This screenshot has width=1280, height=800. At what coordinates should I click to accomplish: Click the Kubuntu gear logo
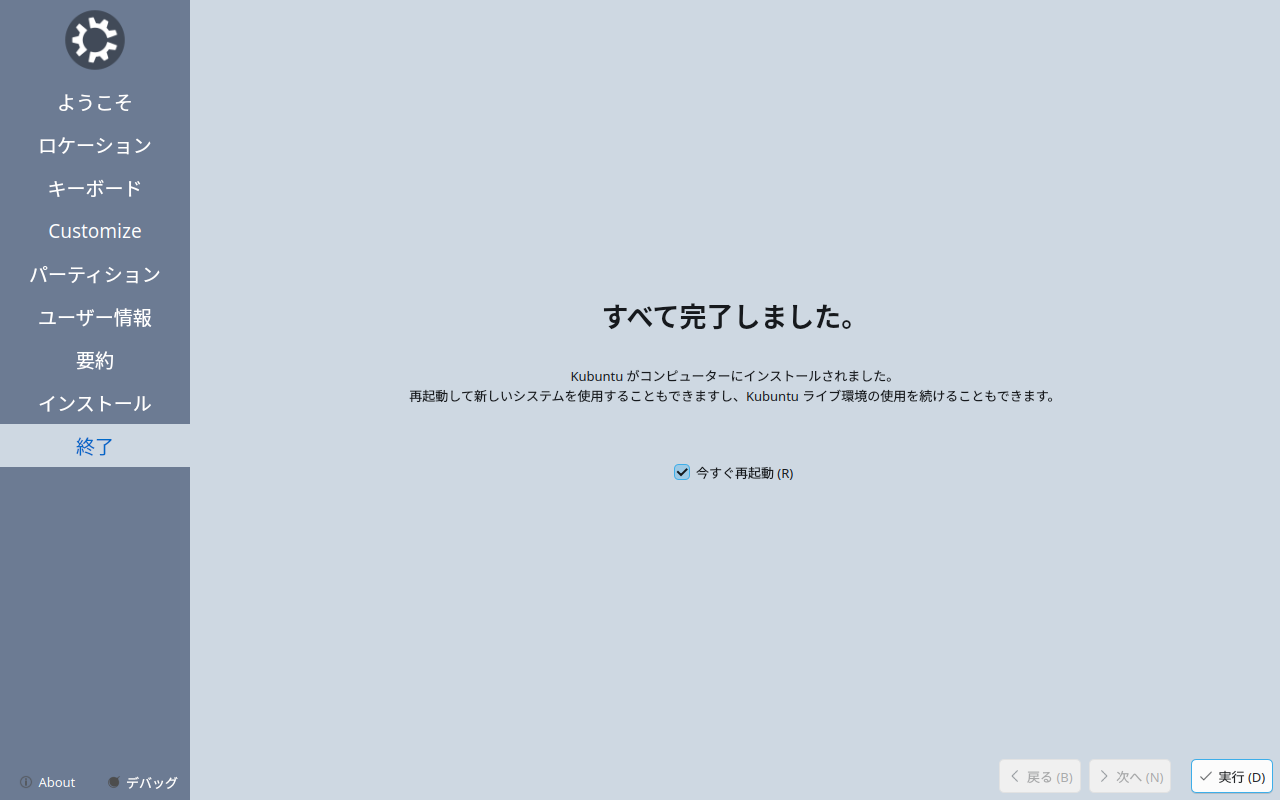(95, 40)
